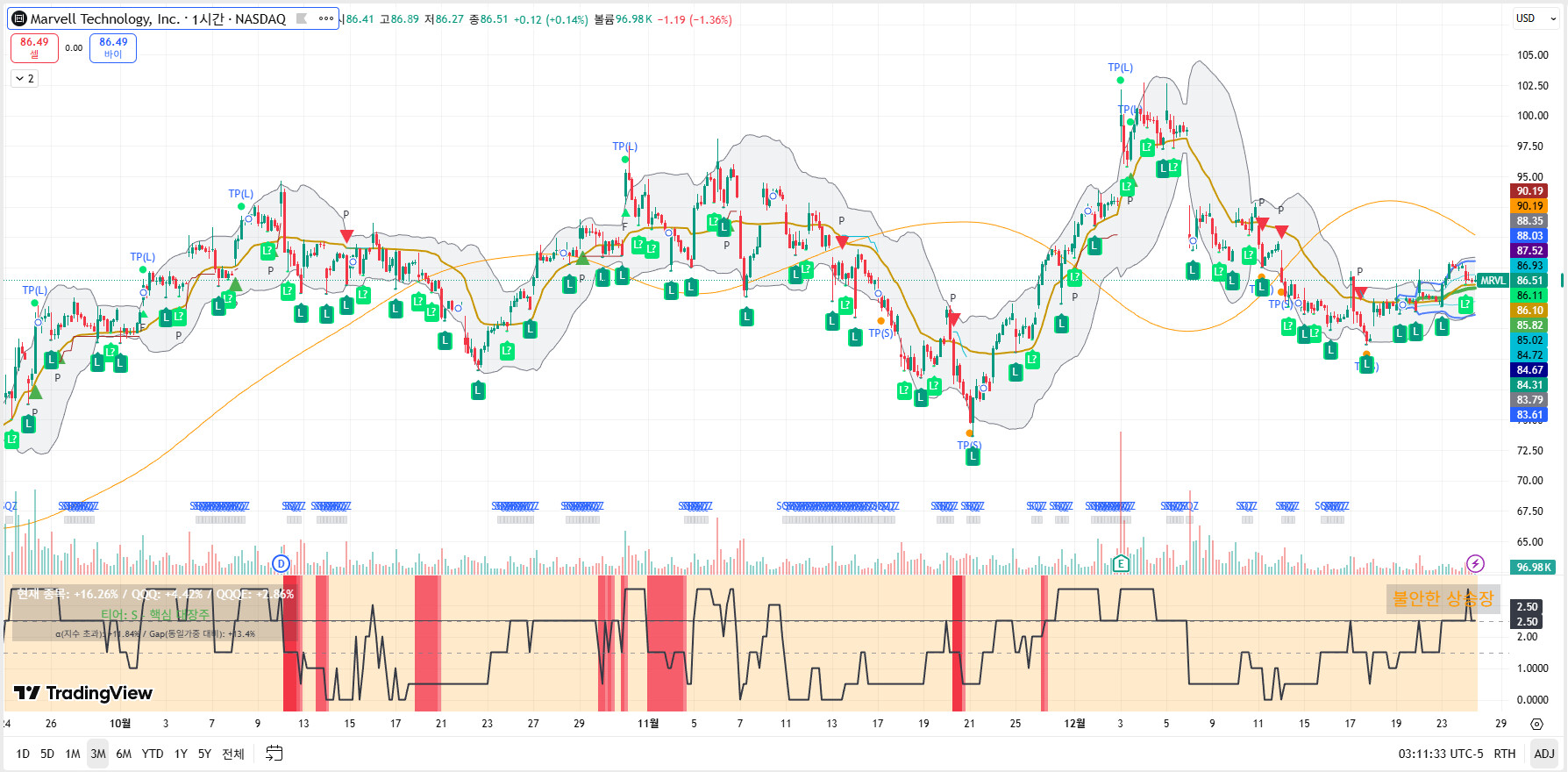
Task: Click the 83.61 price axis label
Action: point(1529,415)
